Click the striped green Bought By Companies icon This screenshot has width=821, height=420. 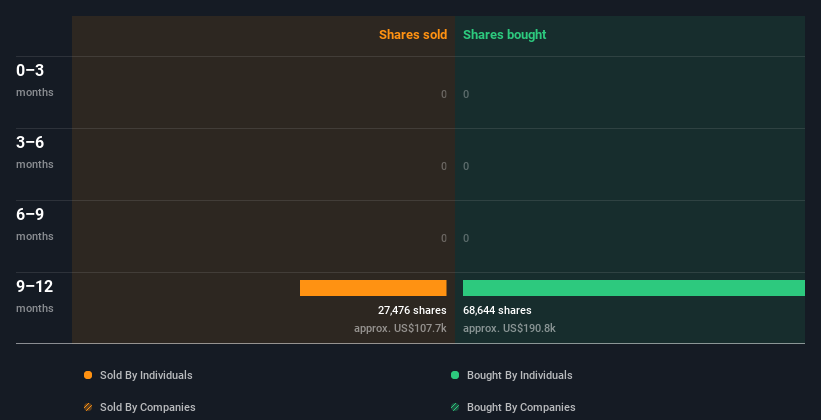pos(455,407)
